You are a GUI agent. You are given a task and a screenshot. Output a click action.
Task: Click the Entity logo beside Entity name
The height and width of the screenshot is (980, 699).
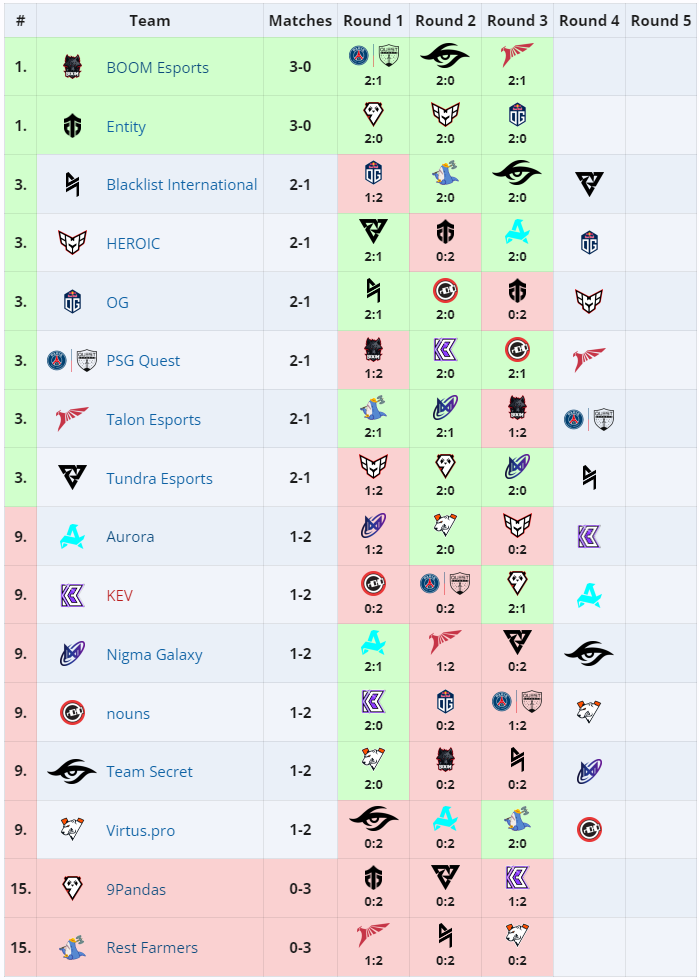[73, 126]
